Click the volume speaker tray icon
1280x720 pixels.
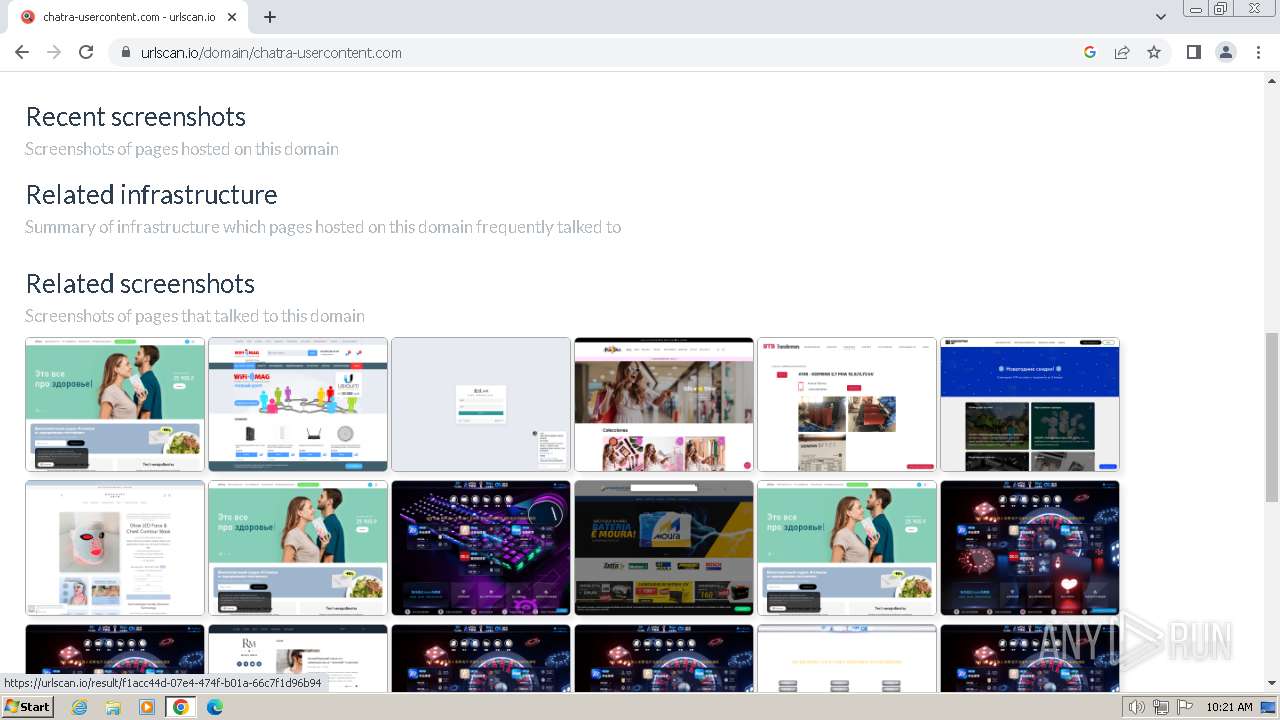click(x=1137, y=707)
